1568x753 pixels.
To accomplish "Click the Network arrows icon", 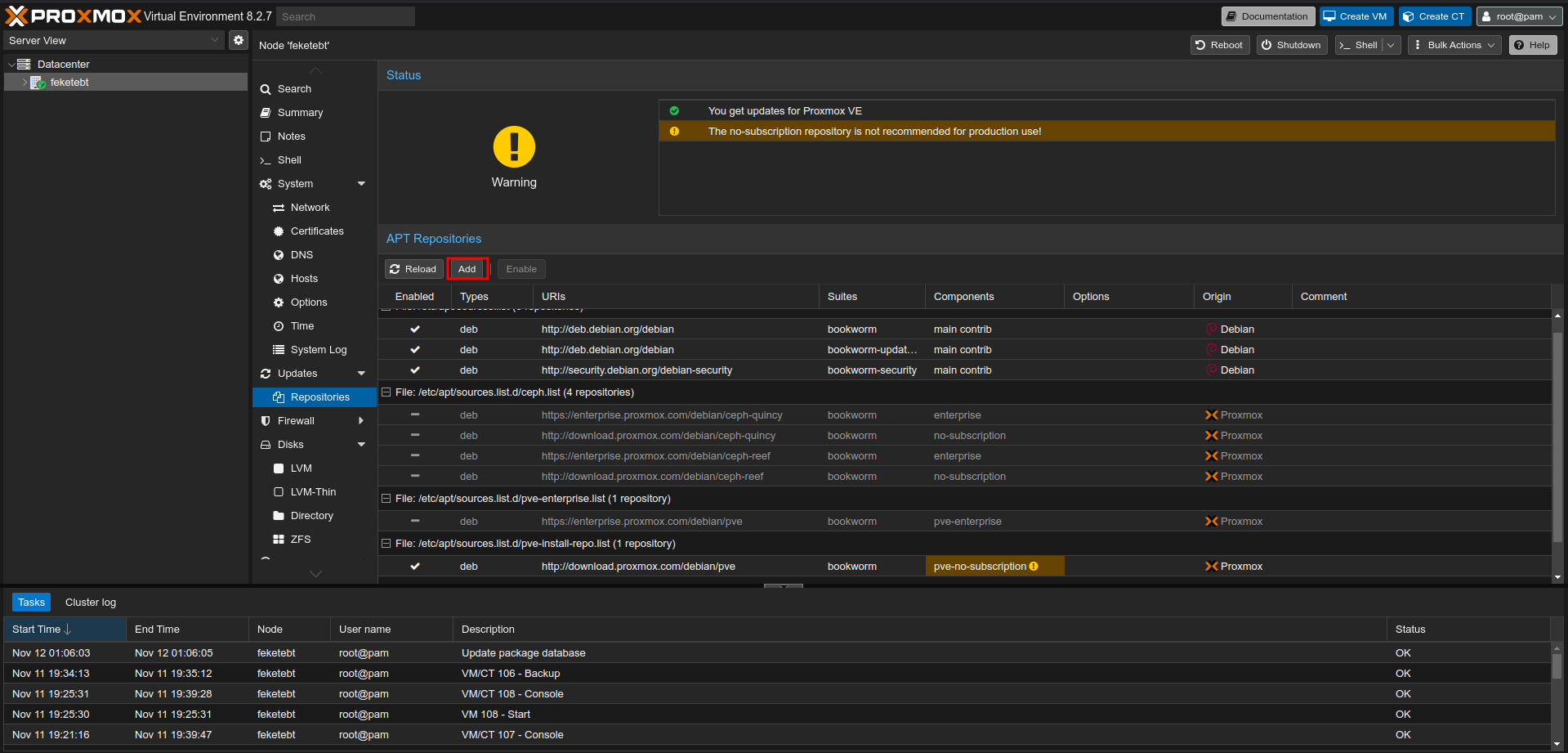I will click(x=279, y=208).
